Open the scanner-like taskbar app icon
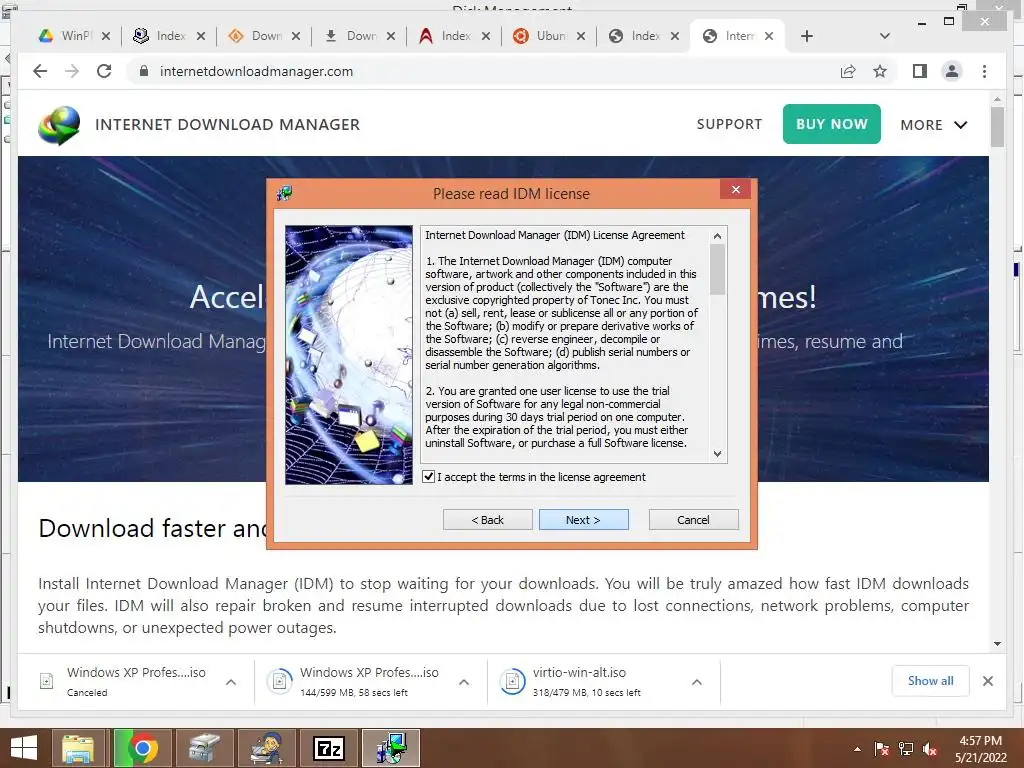Viewport: 1024px width, 768px height. pos(204,748)
